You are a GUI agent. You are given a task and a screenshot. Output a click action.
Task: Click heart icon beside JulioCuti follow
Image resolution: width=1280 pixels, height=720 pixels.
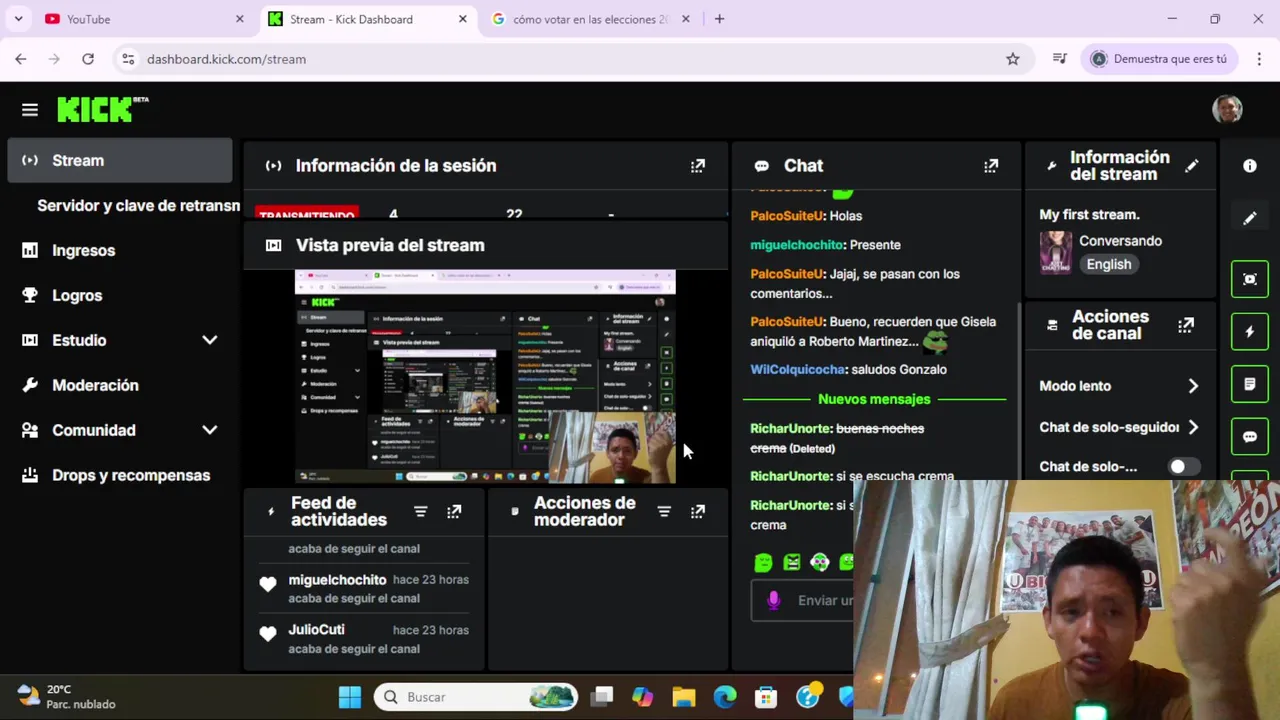[268, 634]
